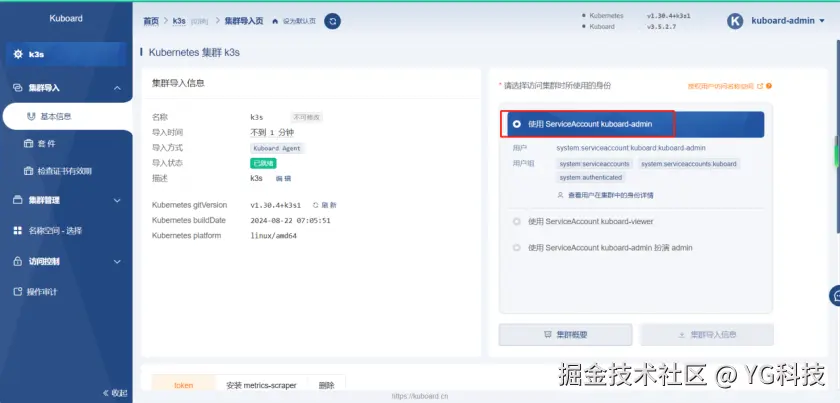Open the kuboard-admin user dropdown
The width and height of the screenshot is (840, 403).
pos(788,21)
